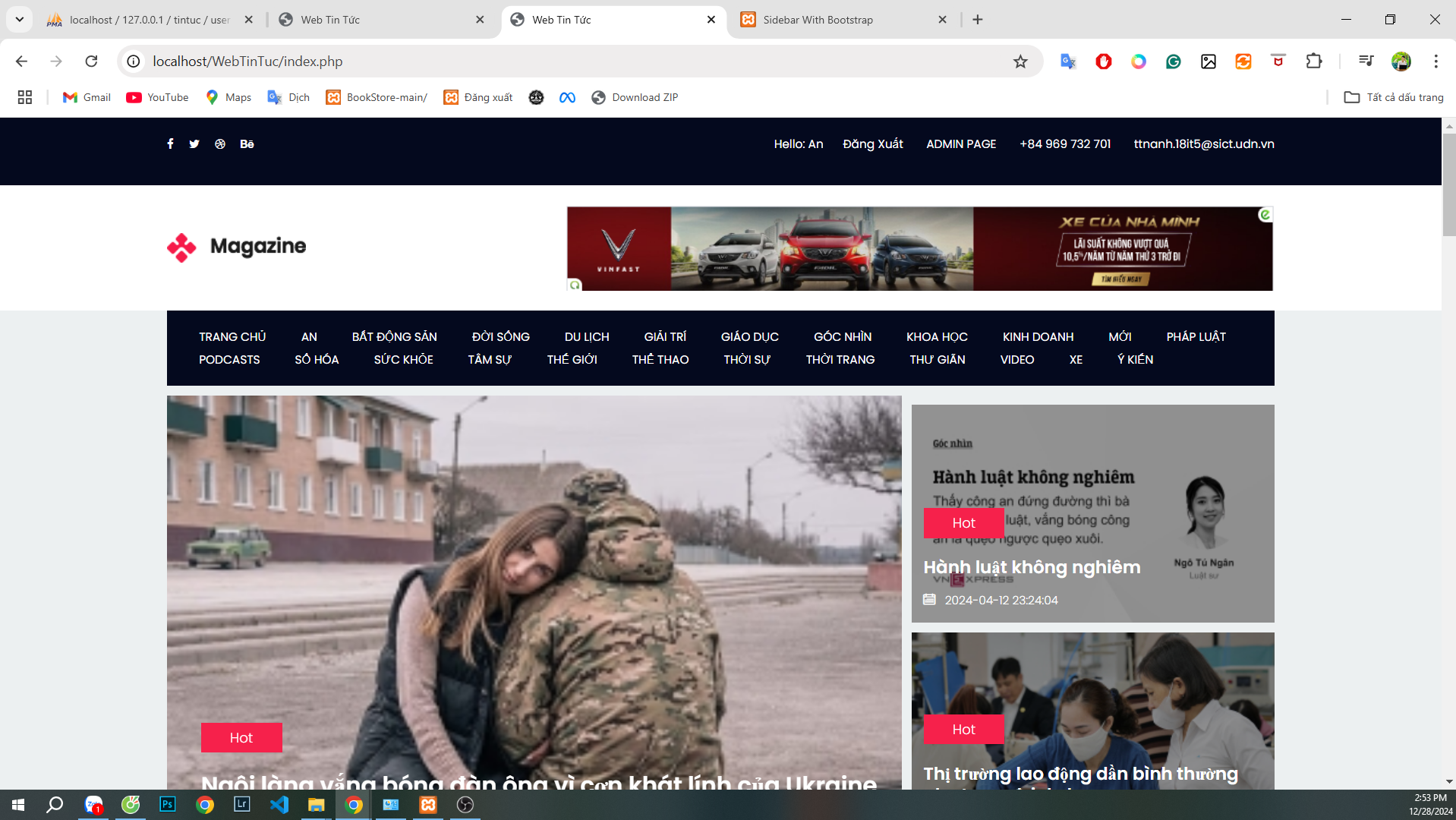The height and width of the screenshot is (820, 1456).
Task: Click the page vertical scrollbar thumb
Action: pyautogui.click(x=1448, y=185)
